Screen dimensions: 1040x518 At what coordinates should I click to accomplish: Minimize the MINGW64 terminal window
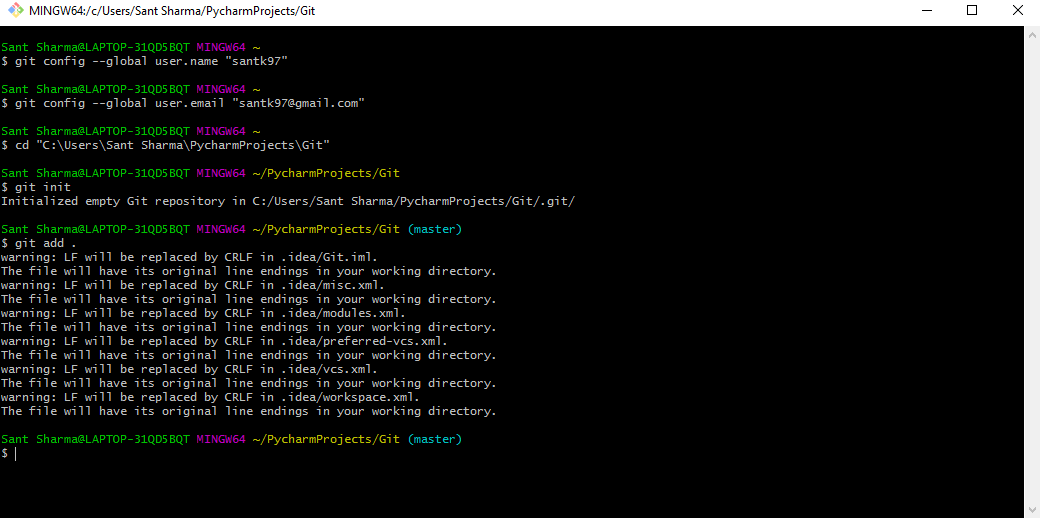(927, 11)
